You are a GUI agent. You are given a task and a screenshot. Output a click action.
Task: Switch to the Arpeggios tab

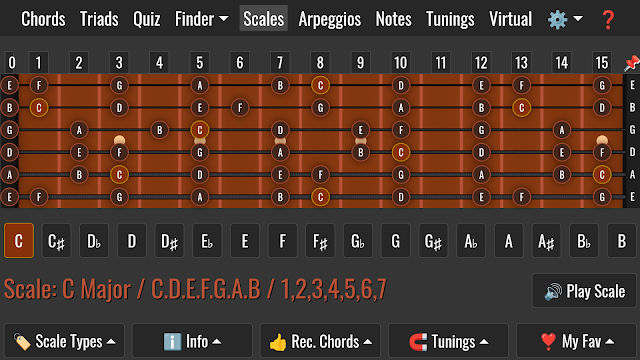pyautogui.click(x=330, y=19)
